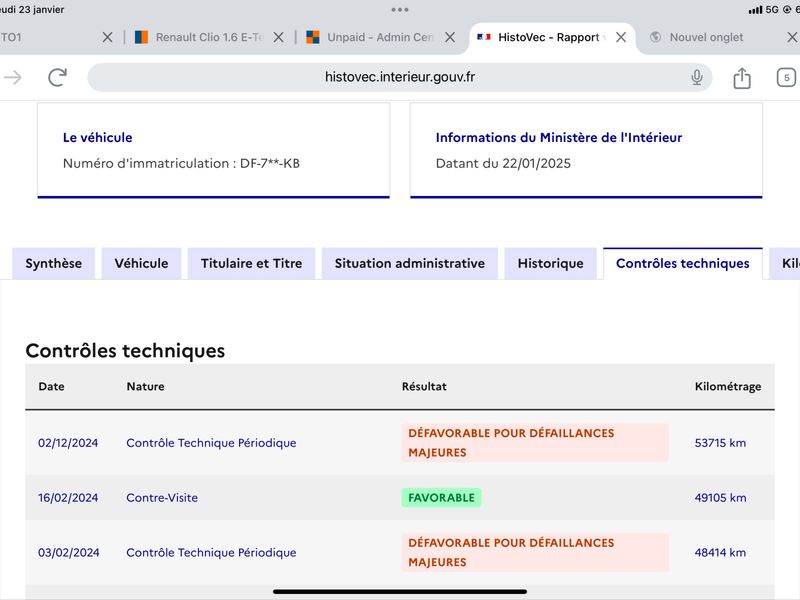
Task: Click the Datant du 22/01/2025 text
Action: coord(503,163)
